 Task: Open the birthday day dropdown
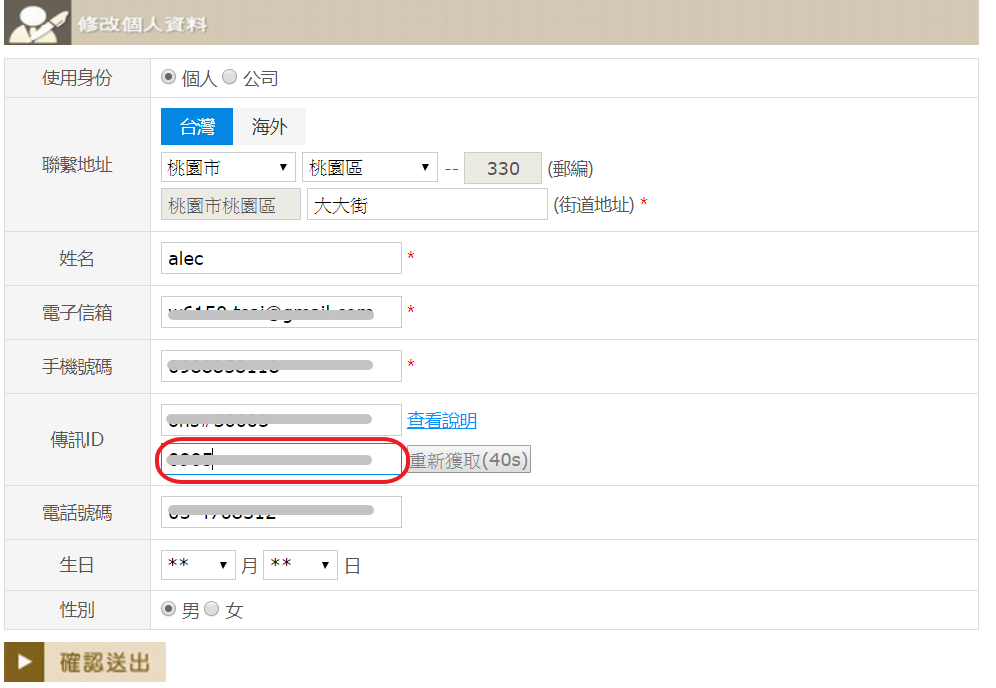coord(300,565)
